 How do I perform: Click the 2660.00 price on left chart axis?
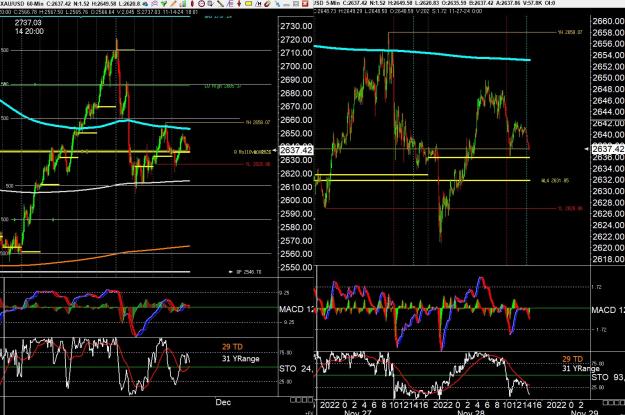coord(296,120)
